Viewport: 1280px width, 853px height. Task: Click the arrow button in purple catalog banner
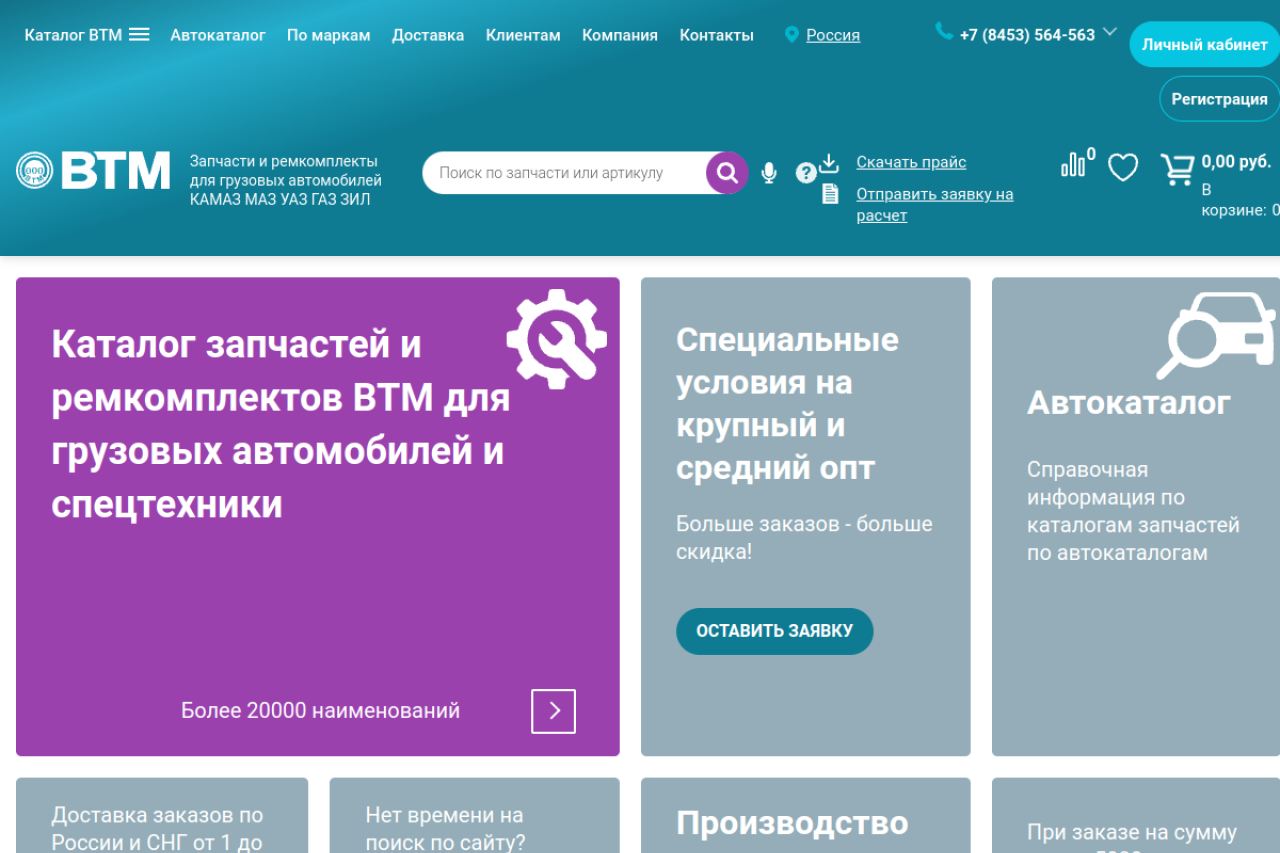coord(553,711)
